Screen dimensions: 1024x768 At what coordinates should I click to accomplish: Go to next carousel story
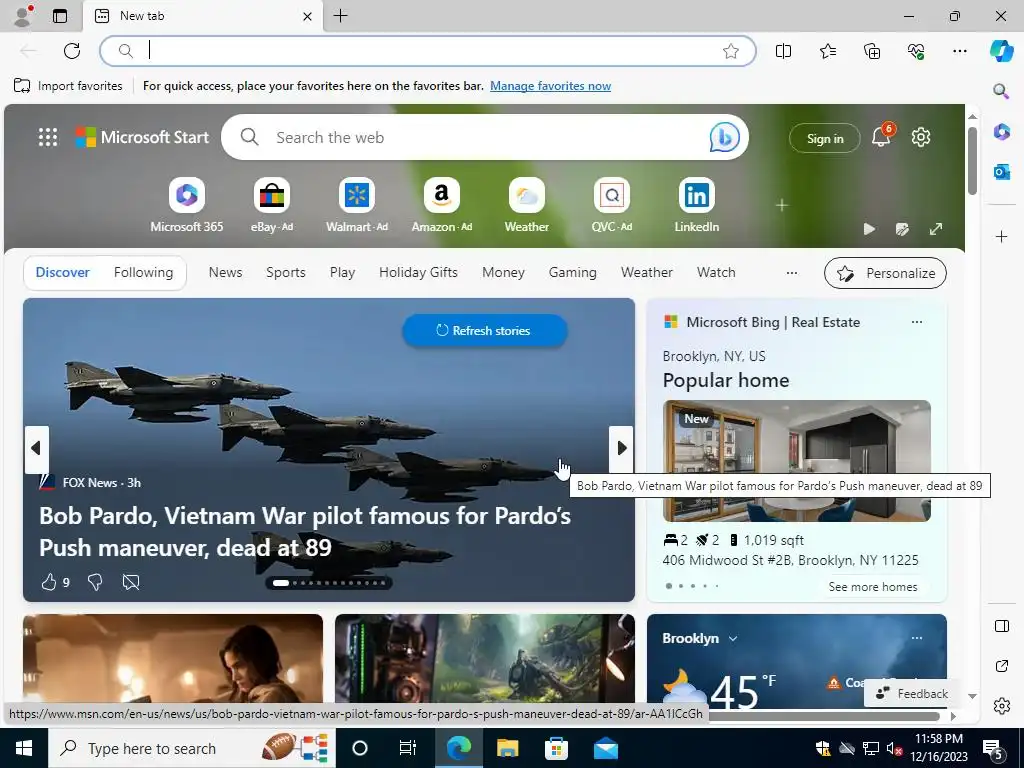point(622,448)
